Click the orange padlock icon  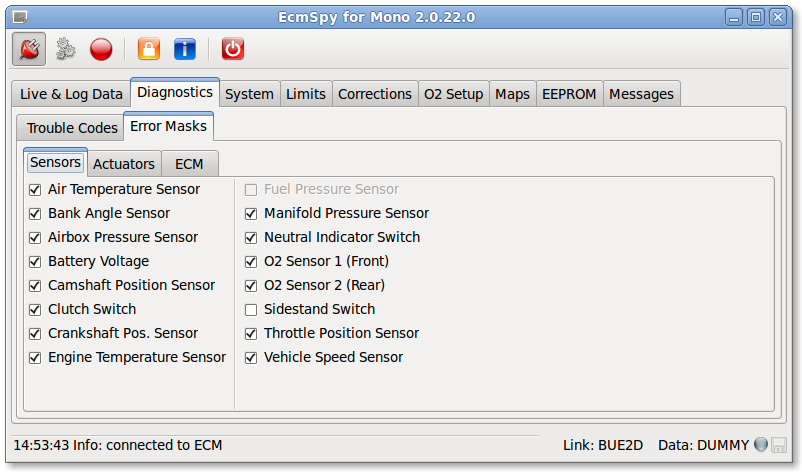(x=149, y=50)
